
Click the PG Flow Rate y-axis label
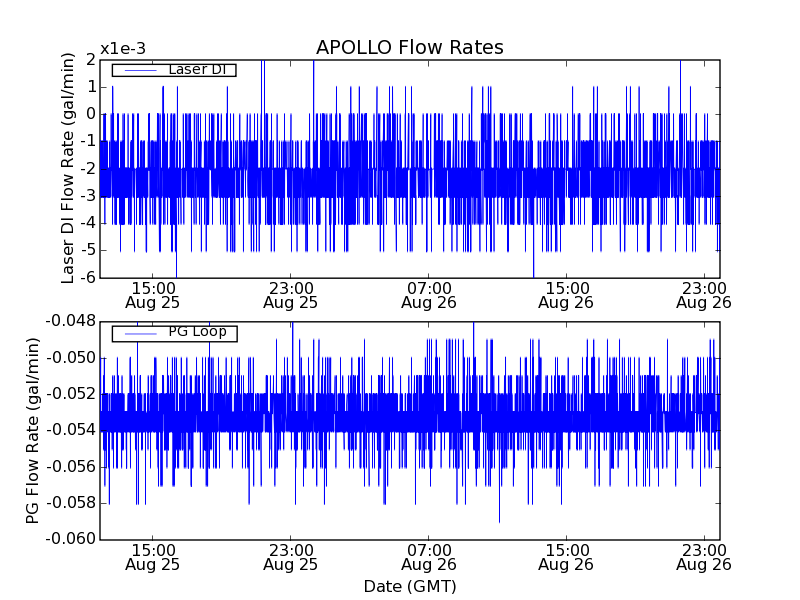(33, 430)
